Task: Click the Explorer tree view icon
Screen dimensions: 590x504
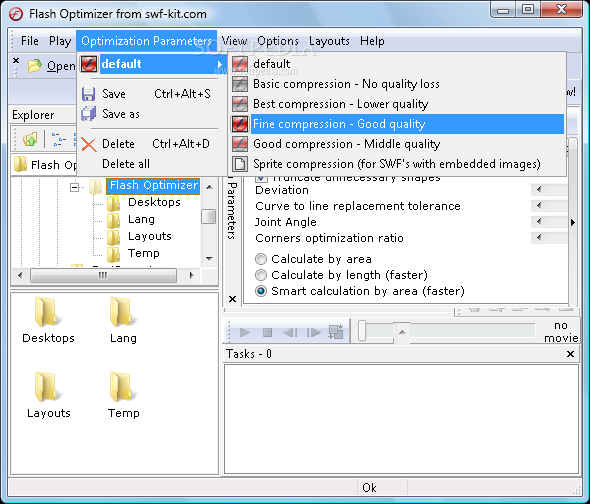Action: pyautogui.click(x=59, y=139)
